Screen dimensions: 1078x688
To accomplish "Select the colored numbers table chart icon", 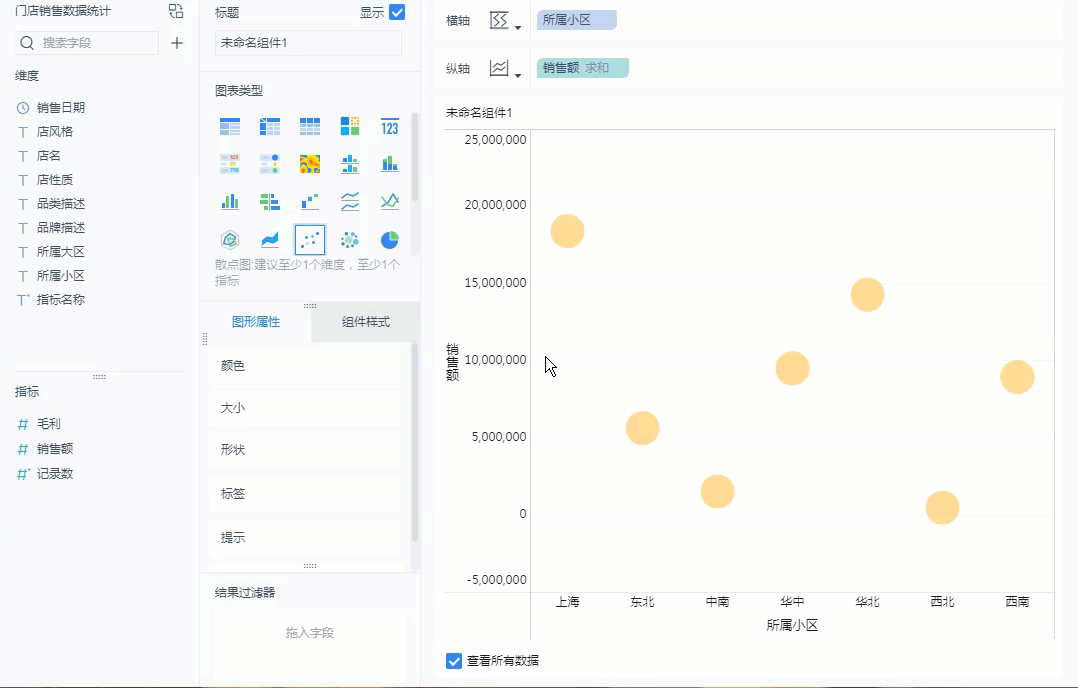I will pos(230,164).
